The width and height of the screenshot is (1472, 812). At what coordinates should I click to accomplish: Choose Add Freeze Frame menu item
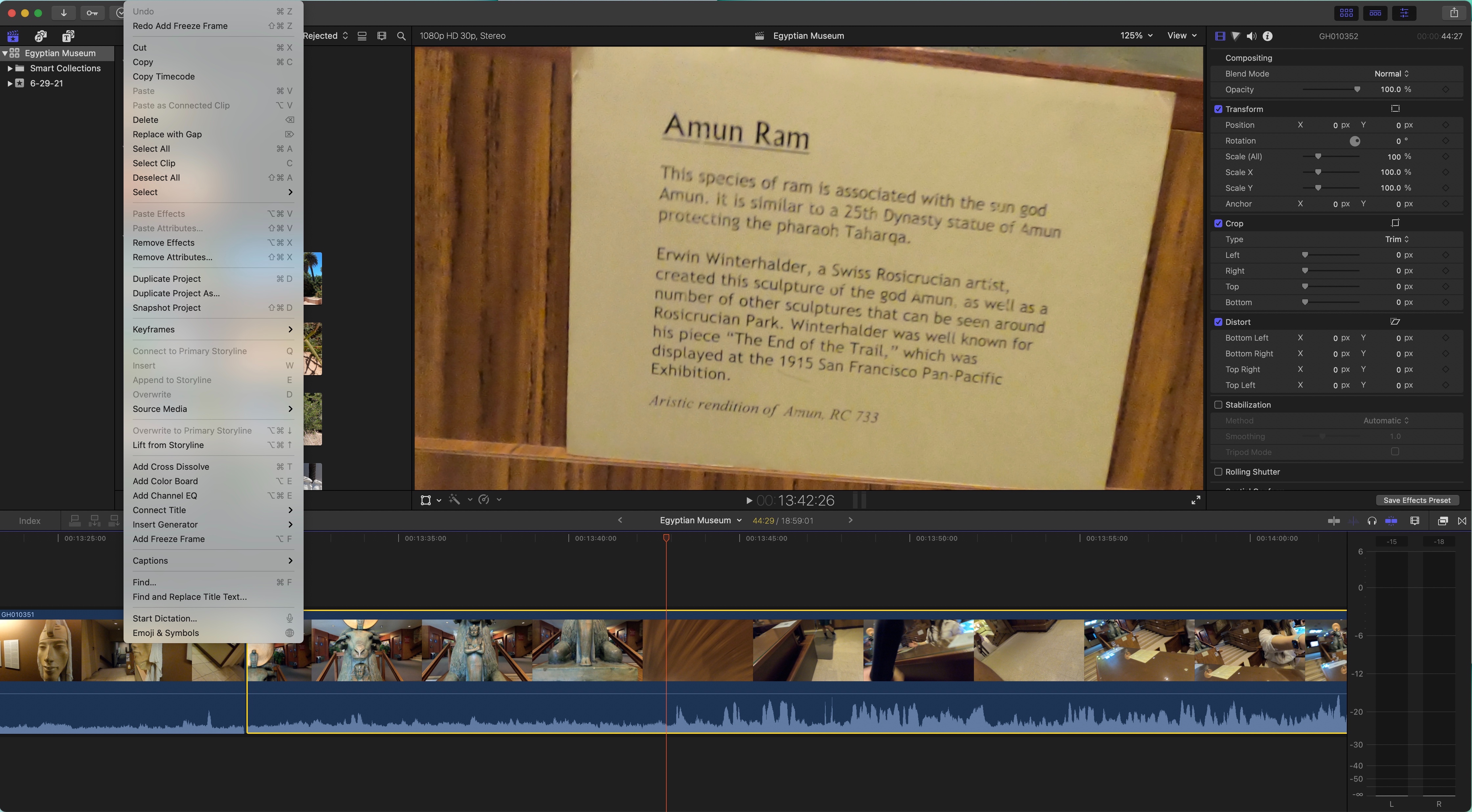[x=169, y=539]
